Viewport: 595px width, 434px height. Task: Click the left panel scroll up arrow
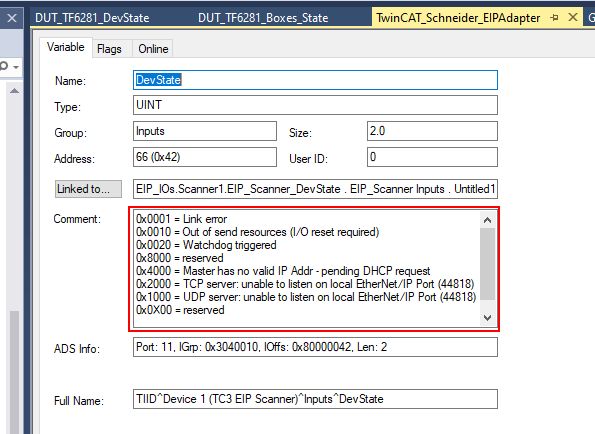(14, 91)
